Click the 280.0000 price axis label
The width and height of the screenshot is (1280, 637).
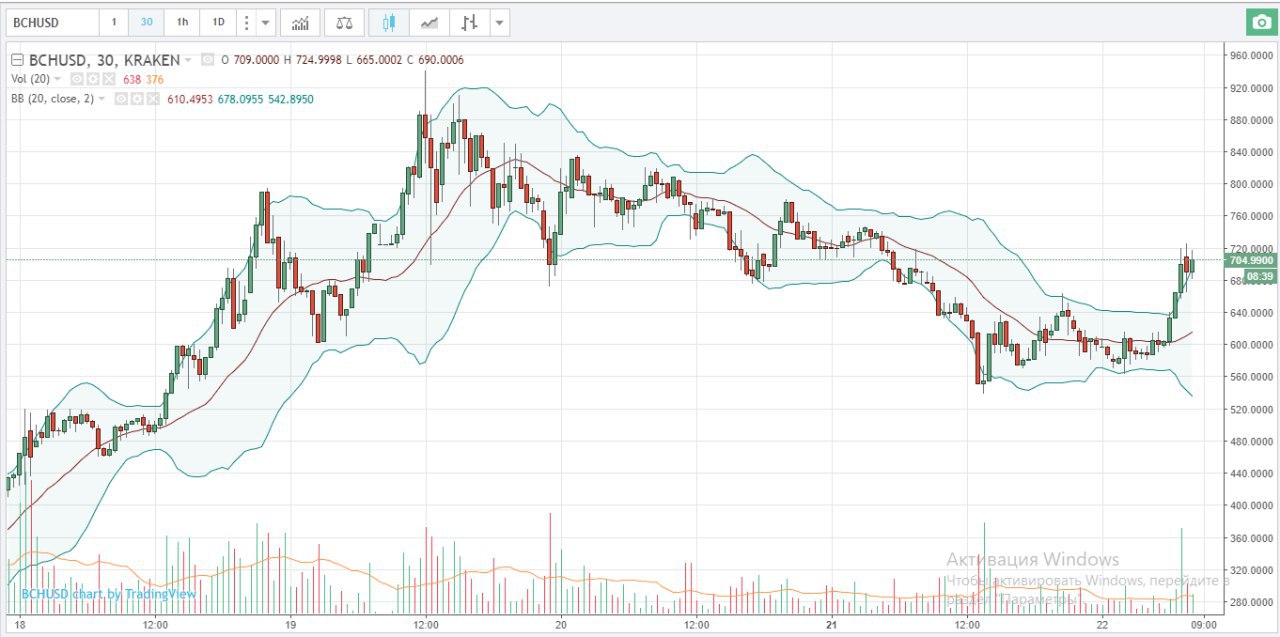pos(1252,602)
